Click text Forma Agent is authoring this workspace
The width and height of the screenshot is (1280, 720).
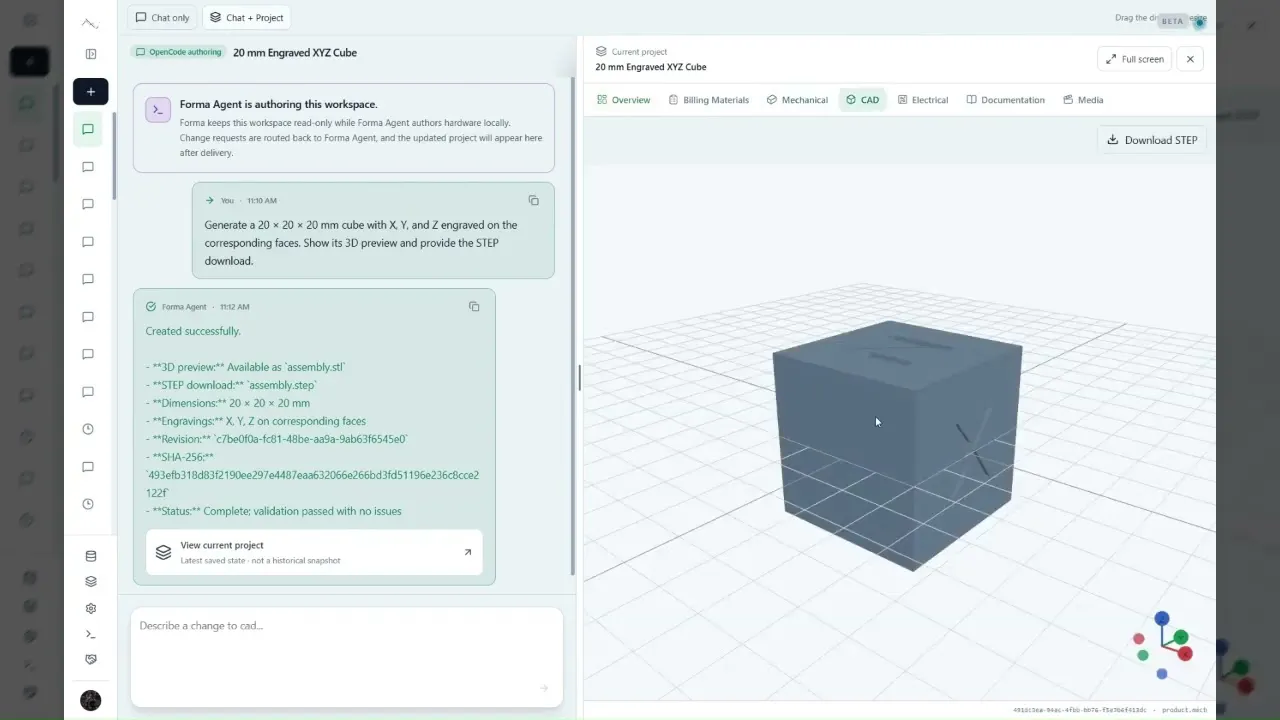coord(278,104)
